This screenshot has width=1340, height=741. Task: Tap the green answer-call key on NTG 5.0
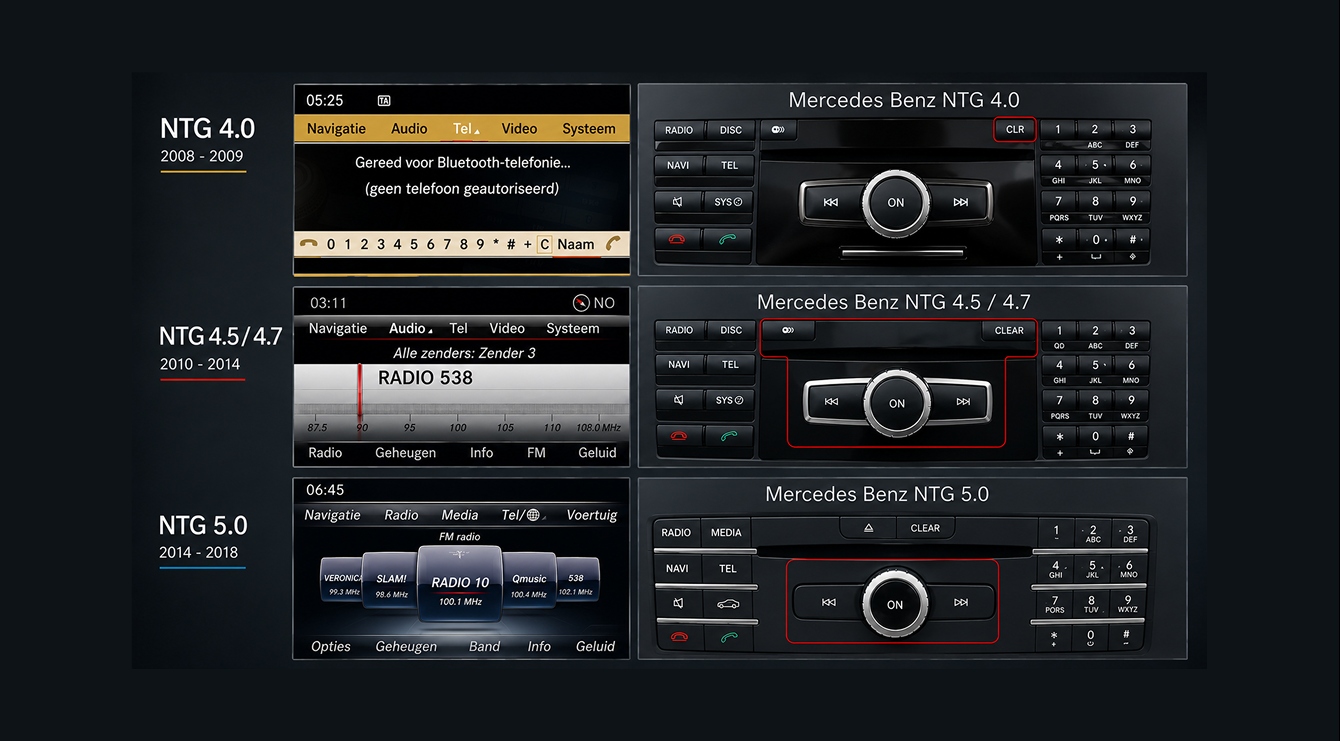coord(728,637)
